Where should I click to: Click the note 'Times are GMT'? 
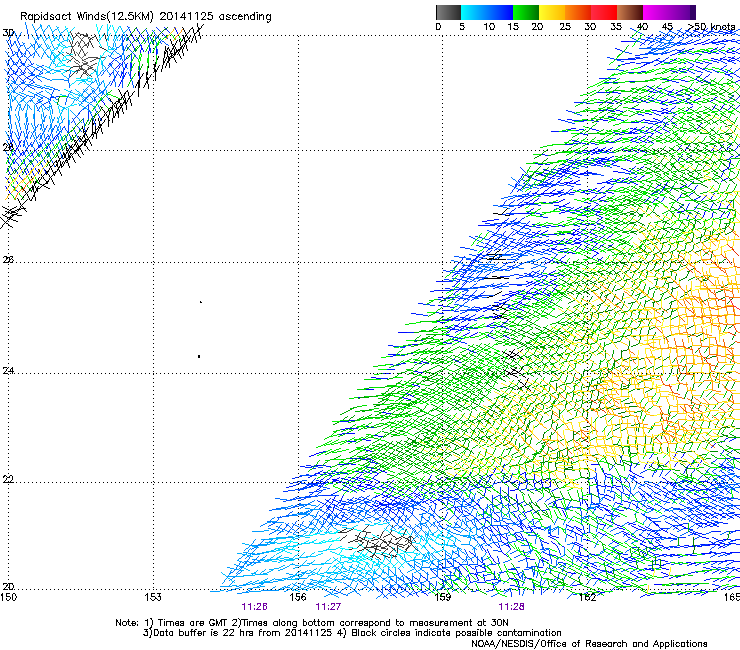click(191, 623)
